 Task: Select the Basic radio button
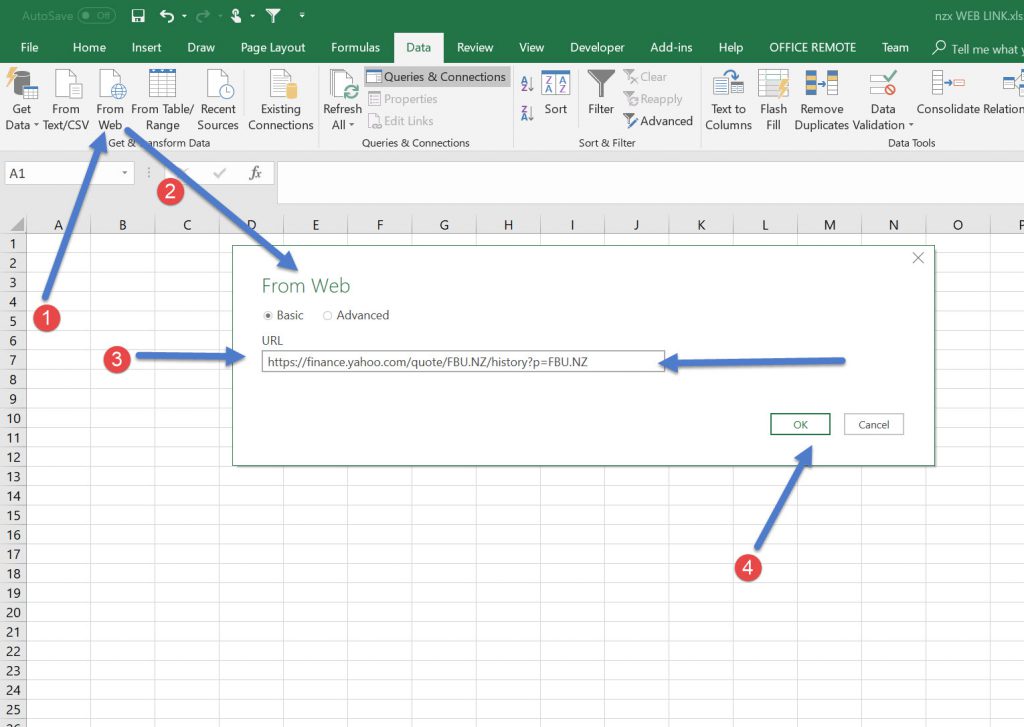click(x=268, y=315)
